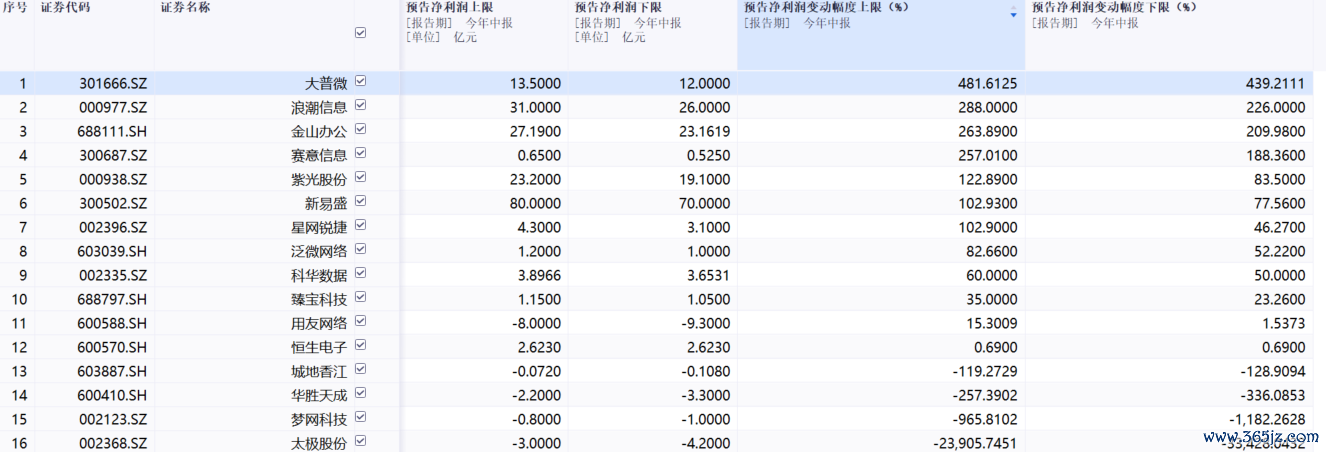Select the code 600410.SH
The image size is (1326, 452).
coord(113,395)
